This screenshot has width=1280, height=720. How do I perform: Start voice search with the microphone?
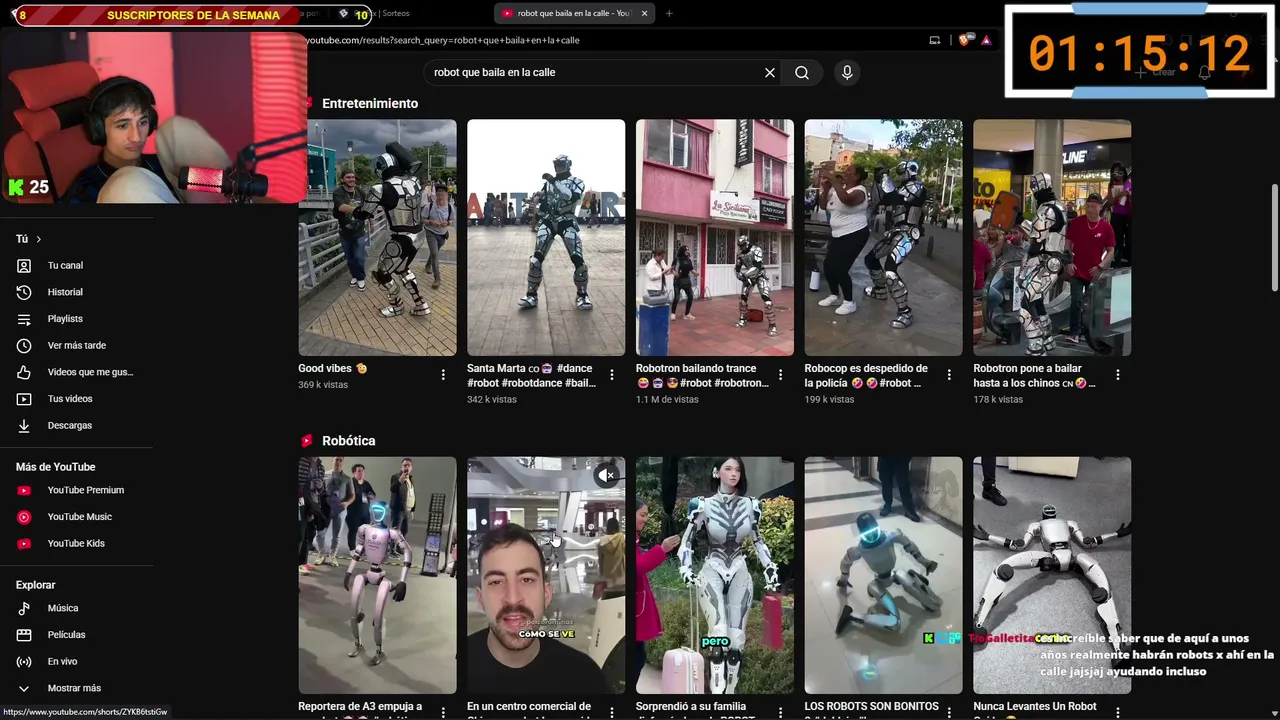(x=847, y=72)
